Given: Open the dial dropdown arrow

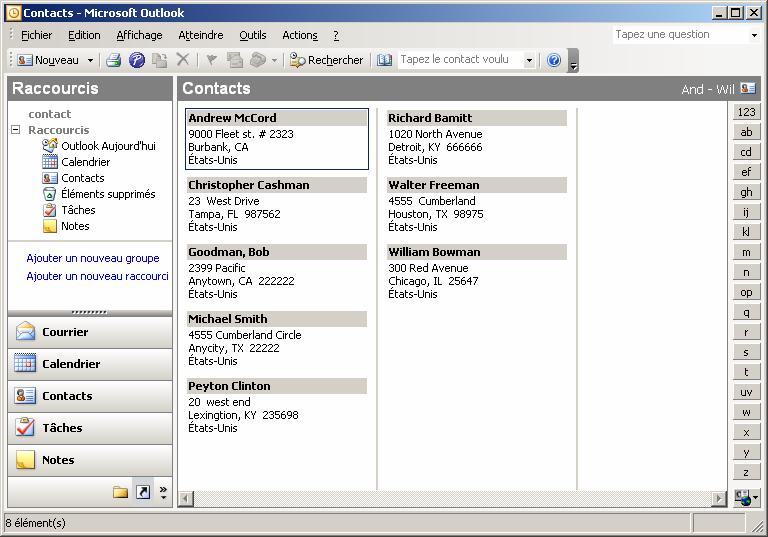Looking at the screenshot, I should [274, 60].
